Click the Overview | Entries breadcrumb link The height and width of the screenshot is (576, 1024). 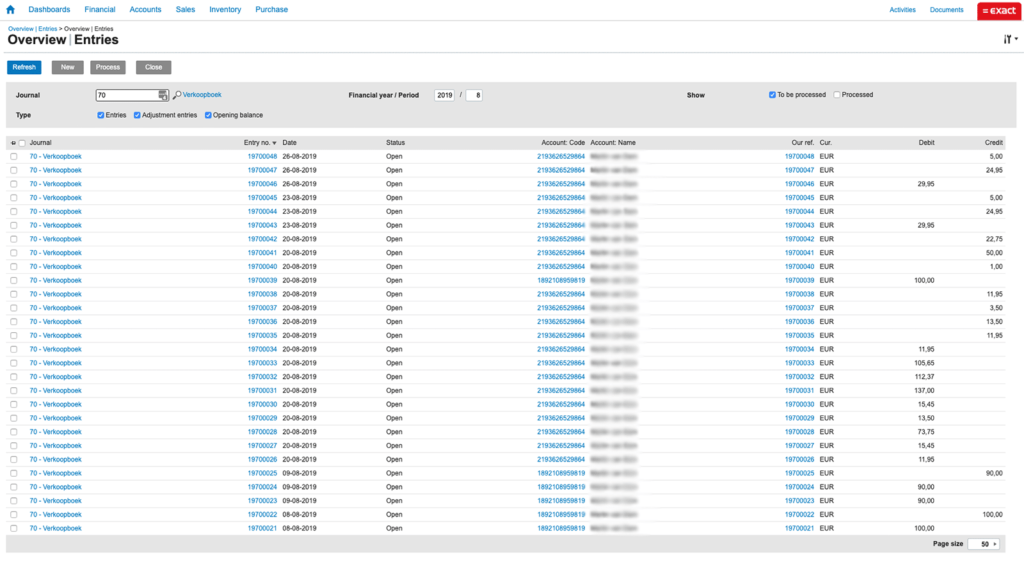(x=33, y=29)
